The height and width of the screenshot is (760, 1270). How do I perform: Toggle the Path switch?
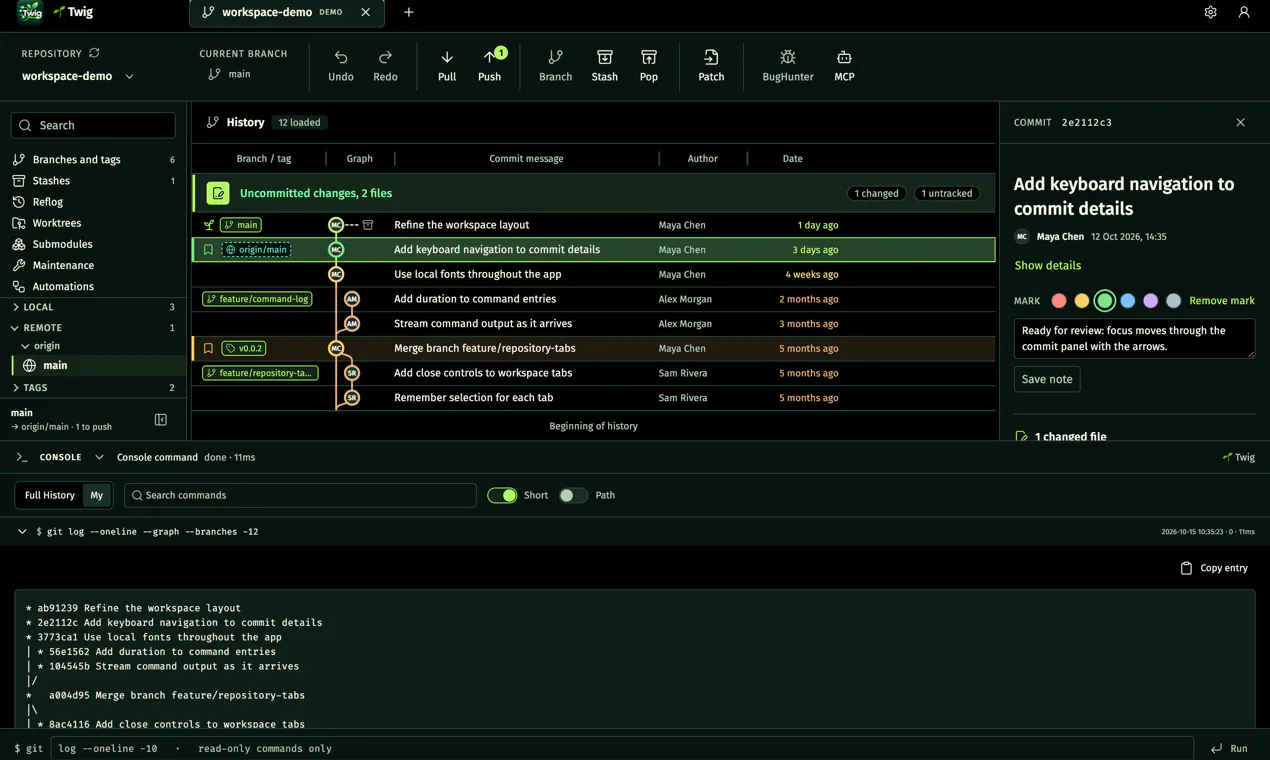click(x=573, y=495)
